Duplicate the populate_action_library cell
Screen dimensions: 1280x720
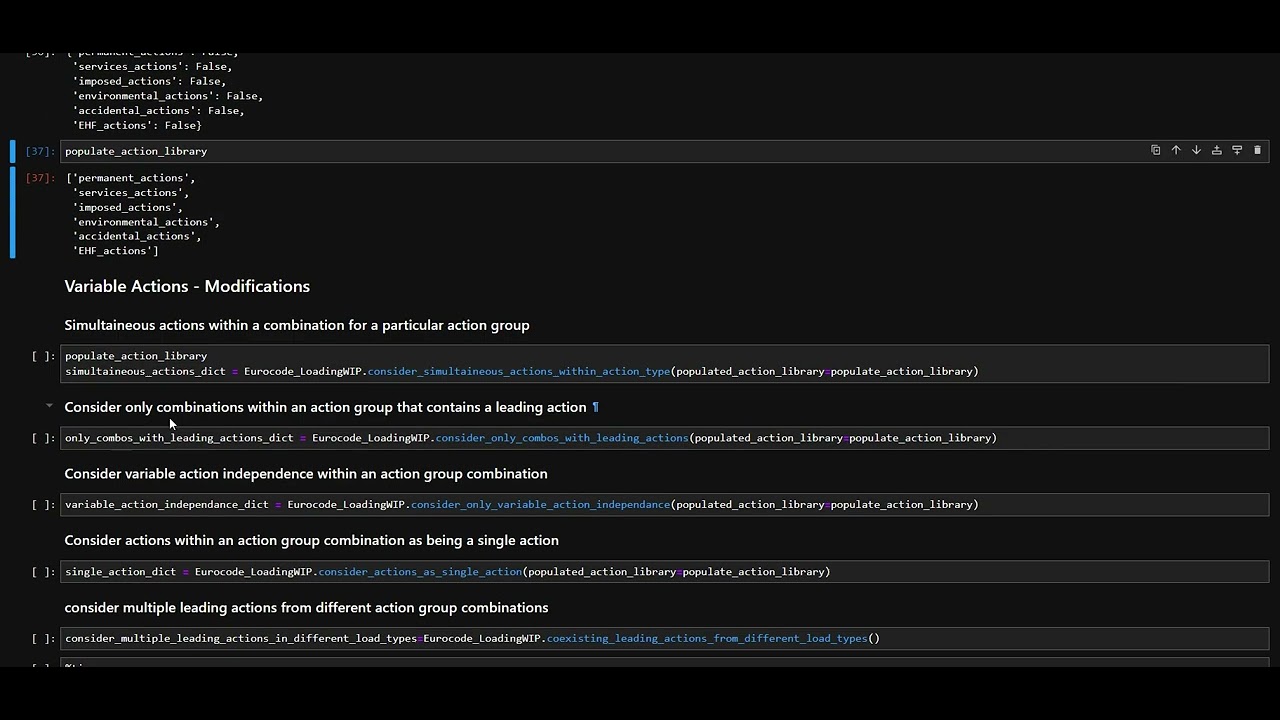click(1155, 150)
